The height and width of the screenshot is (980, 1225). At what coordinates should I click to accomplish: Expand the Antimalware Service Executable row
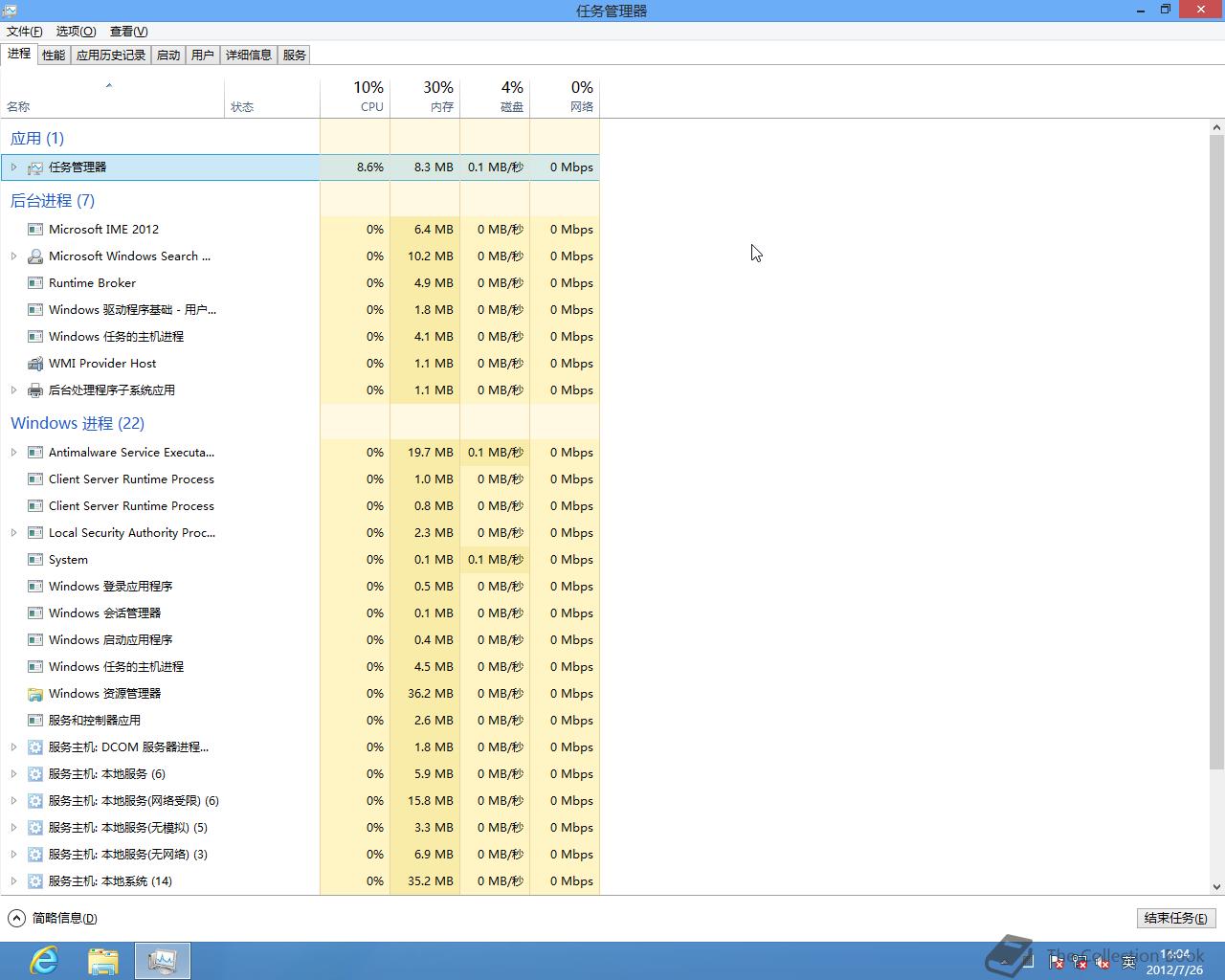click(13, 453)
